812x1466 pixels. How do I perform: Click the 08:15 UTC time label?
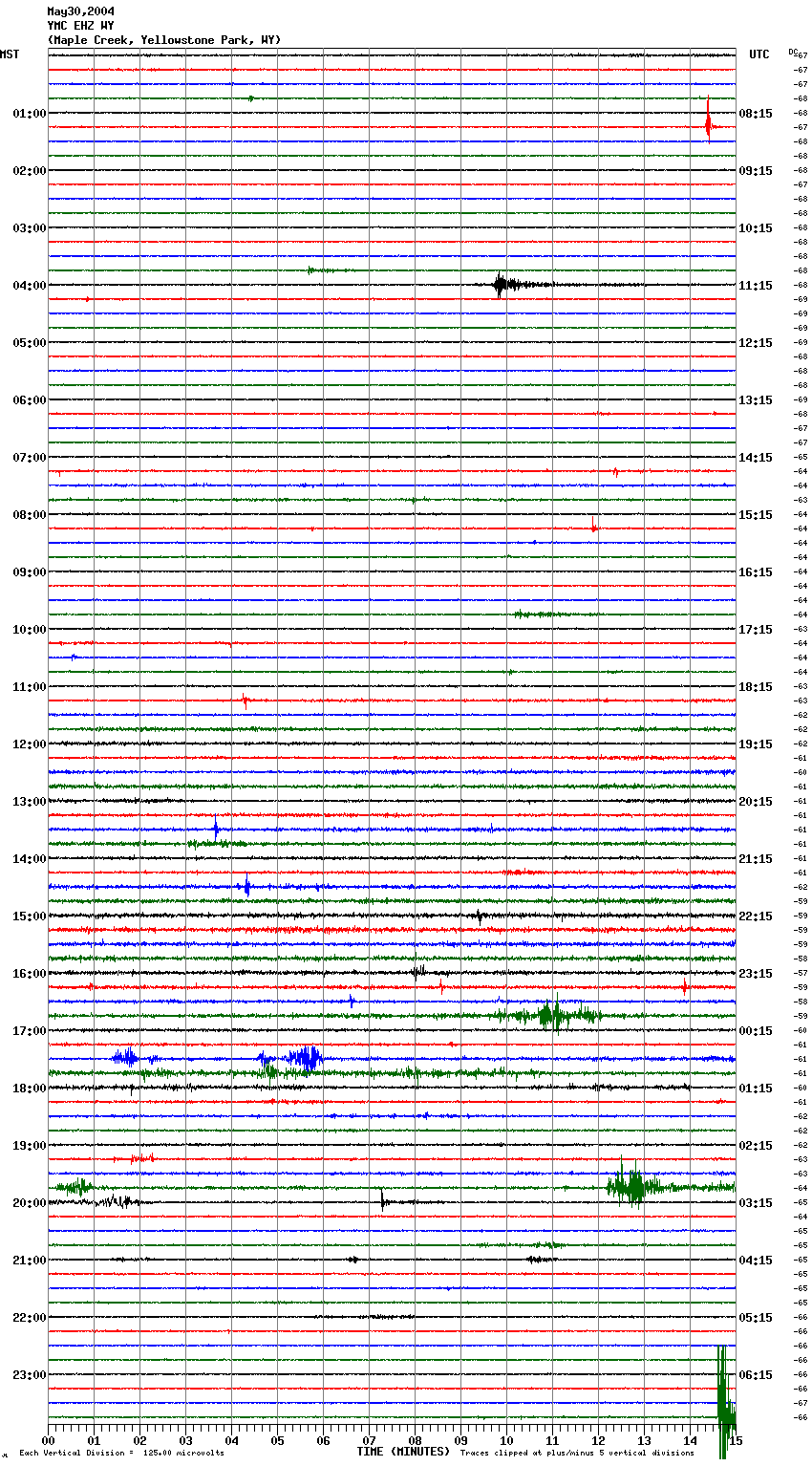756,114
